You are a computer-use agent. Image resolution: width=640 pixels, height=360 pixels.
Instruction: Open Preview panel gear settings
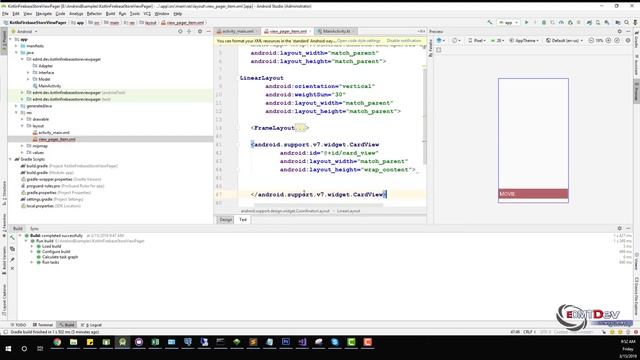(619, 31)
